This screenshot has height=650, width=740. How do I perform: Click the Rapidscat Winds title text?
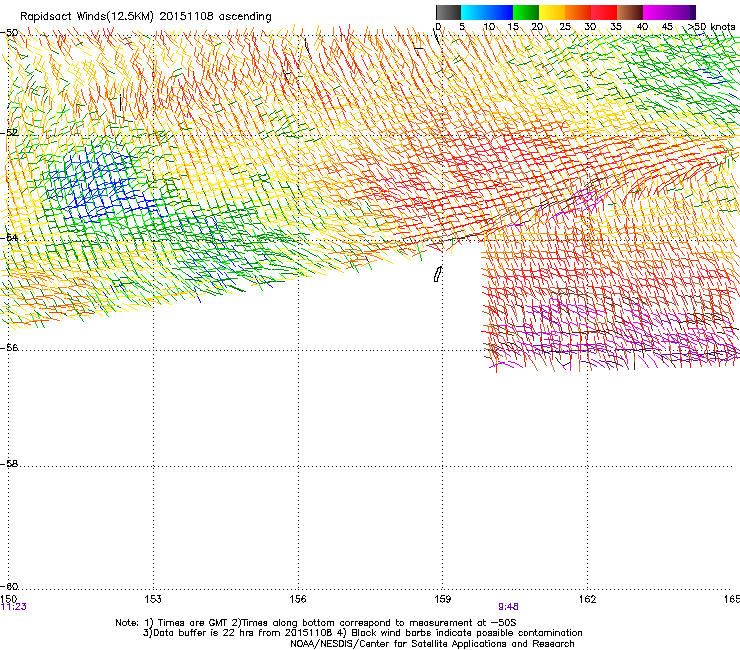point(87,17)
